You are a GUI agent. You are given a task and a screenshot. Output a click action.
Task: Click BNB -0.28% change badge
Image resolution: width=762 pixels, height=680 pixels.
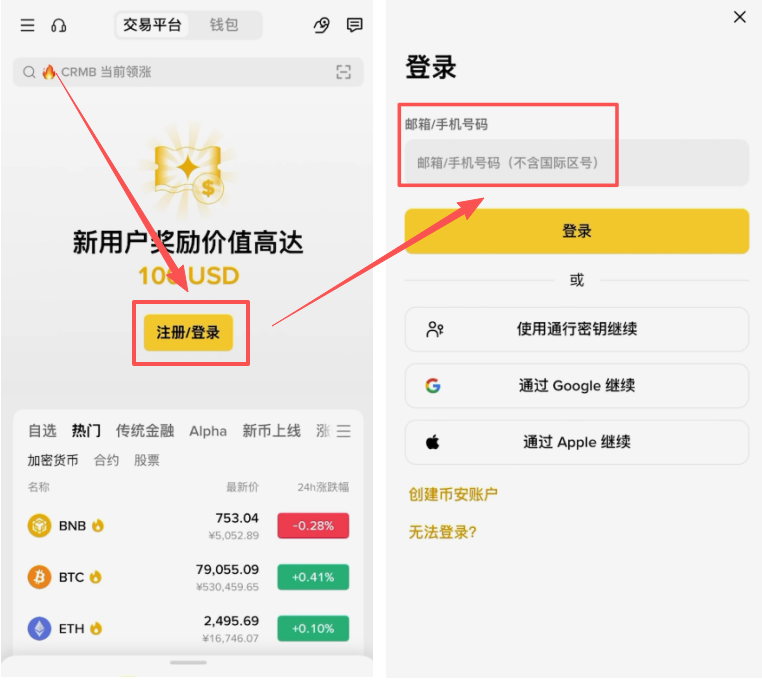[x=313, y=526]
